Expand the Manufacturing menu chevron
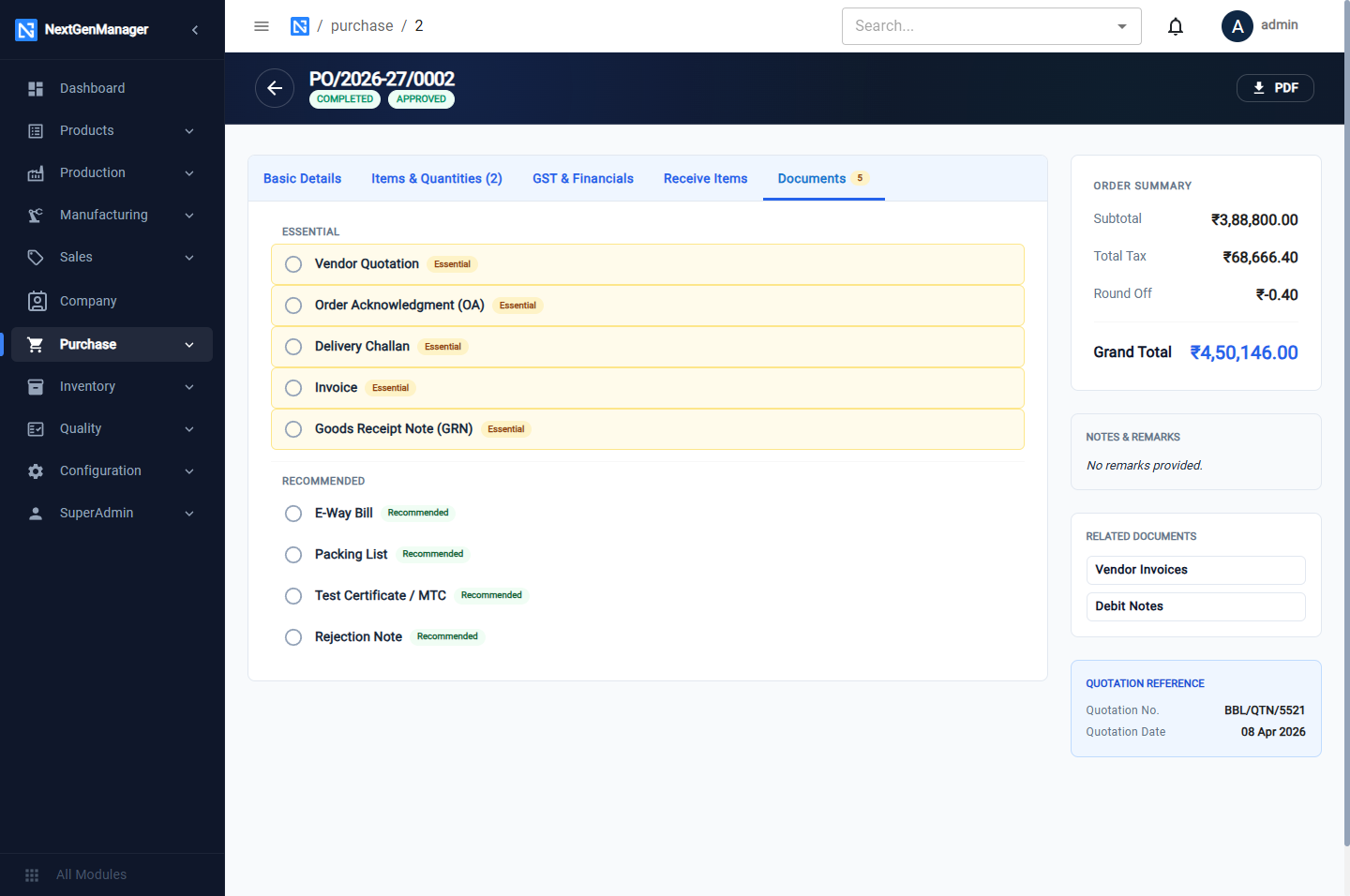Viewport: 1350px width, 896px height. (189, 216)
